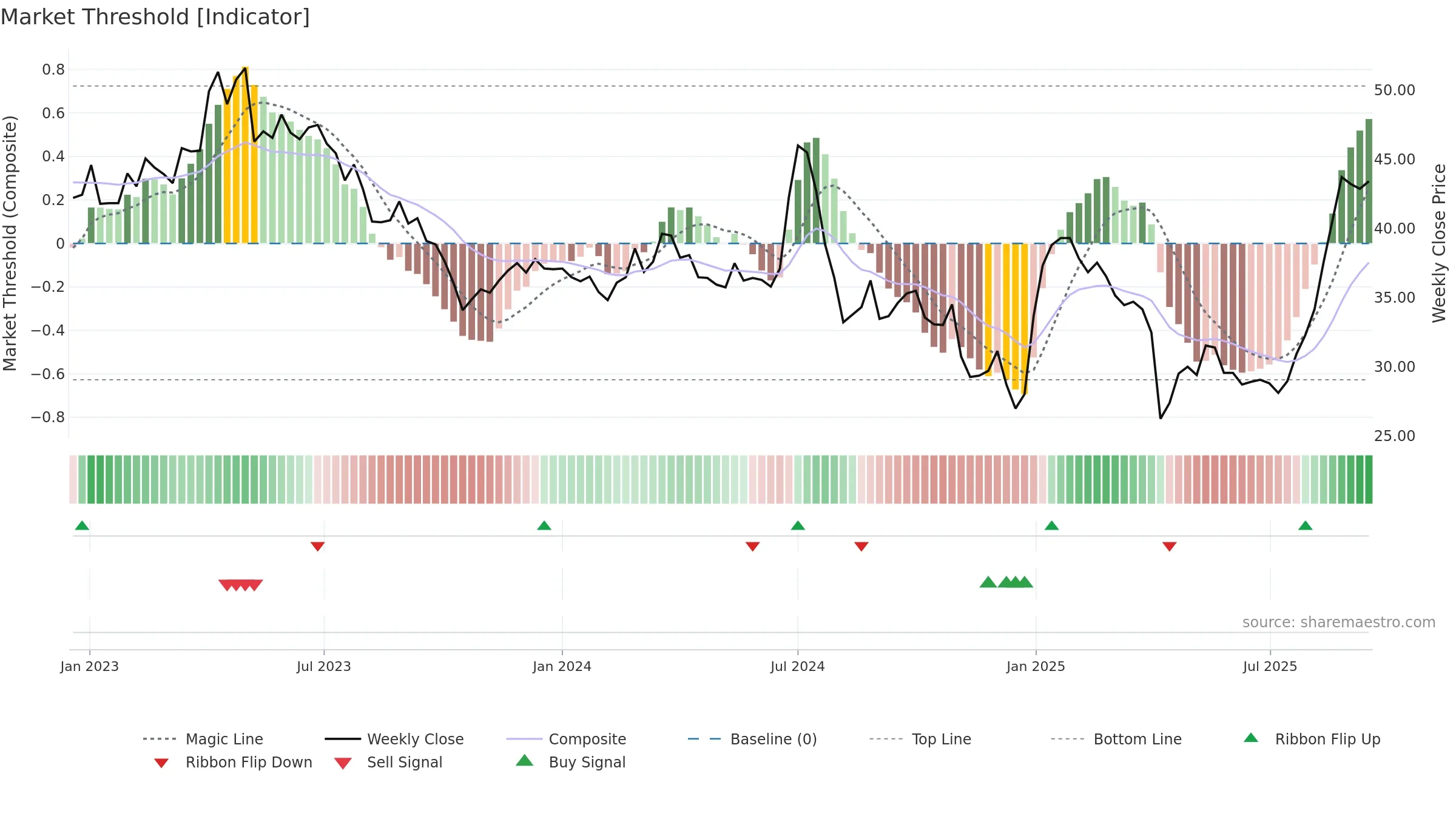Screen dimensions: 1456x819
Task: Click the Jan 2024 axis label
Action: 562,666
